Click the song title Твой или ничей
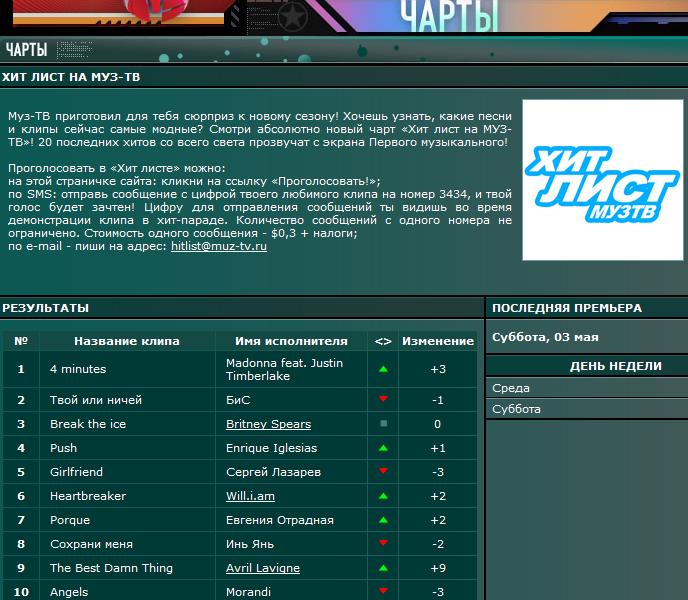Screen dimensions: 688x600 [x=96, y=400]
